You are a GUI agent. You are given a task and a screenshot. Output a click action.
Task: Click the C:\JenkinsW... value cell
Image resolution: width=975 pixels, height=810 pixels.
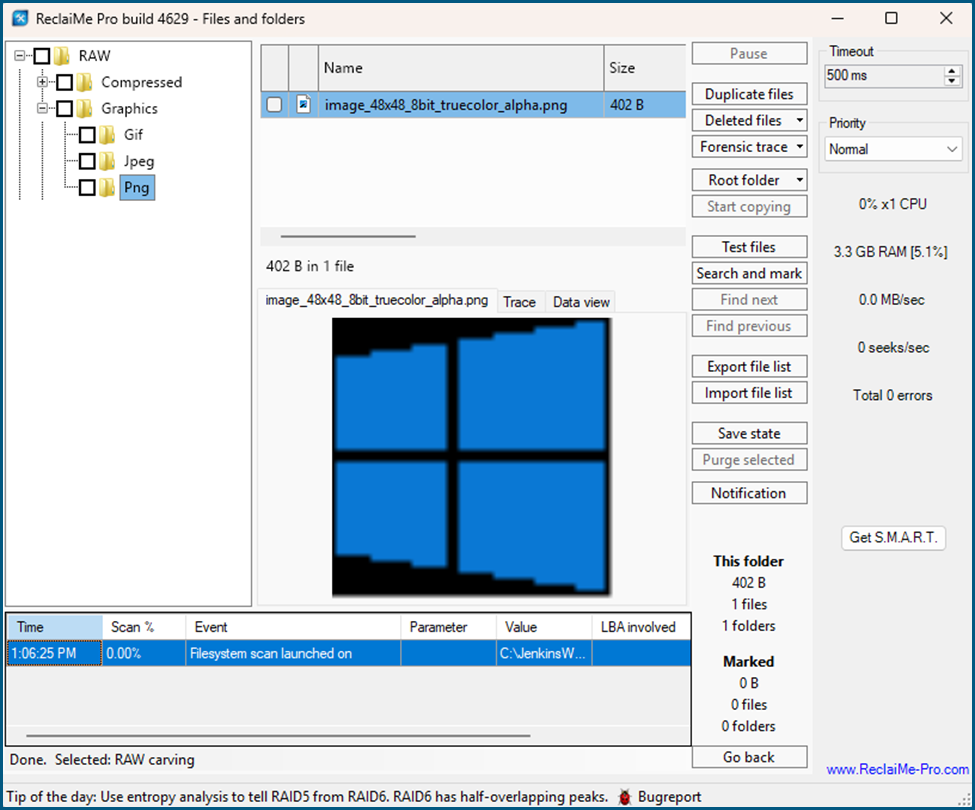(x=544, y=653)
